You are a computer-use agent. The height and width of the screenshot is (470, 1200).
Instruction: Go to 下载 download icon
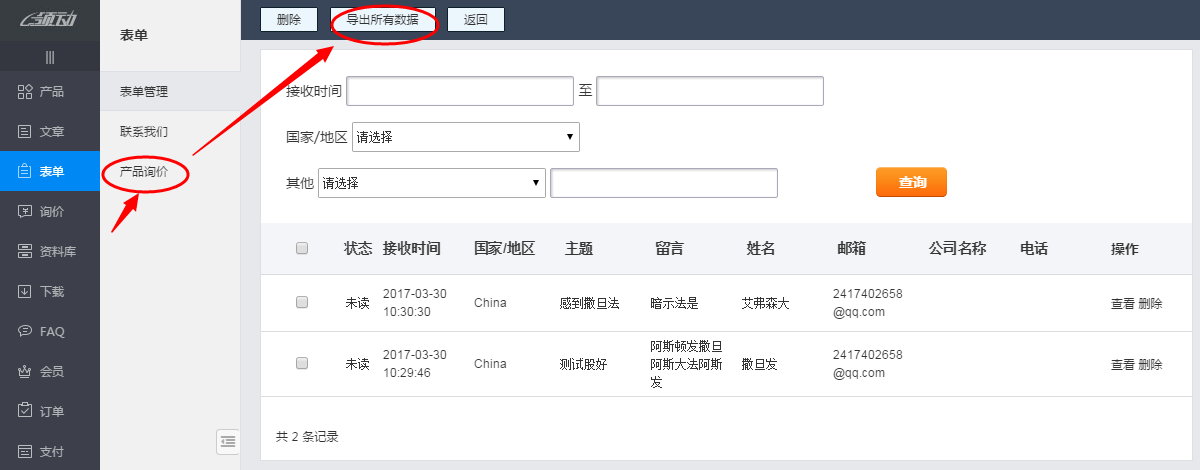pos(26,291)
